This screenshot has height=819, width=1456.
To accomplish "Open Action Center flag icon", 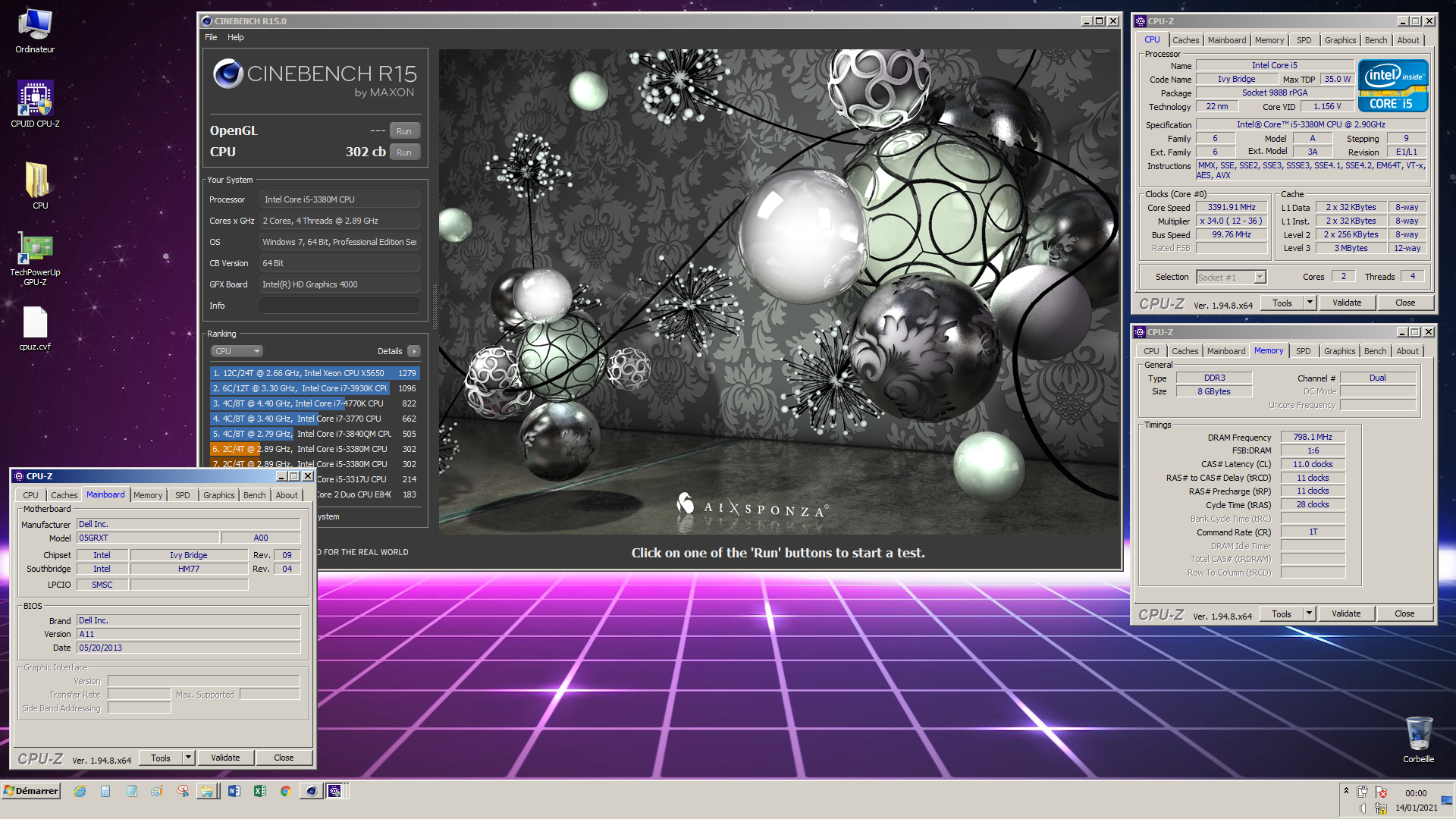I will click(x=1381, y=792).
